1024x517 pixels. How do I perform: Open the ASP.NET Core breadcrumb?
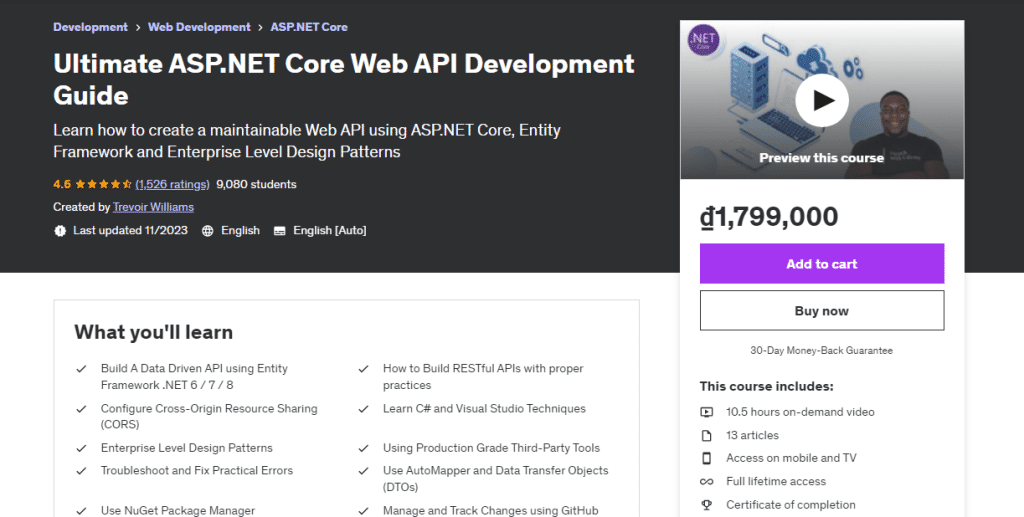(x=309, y=27)
